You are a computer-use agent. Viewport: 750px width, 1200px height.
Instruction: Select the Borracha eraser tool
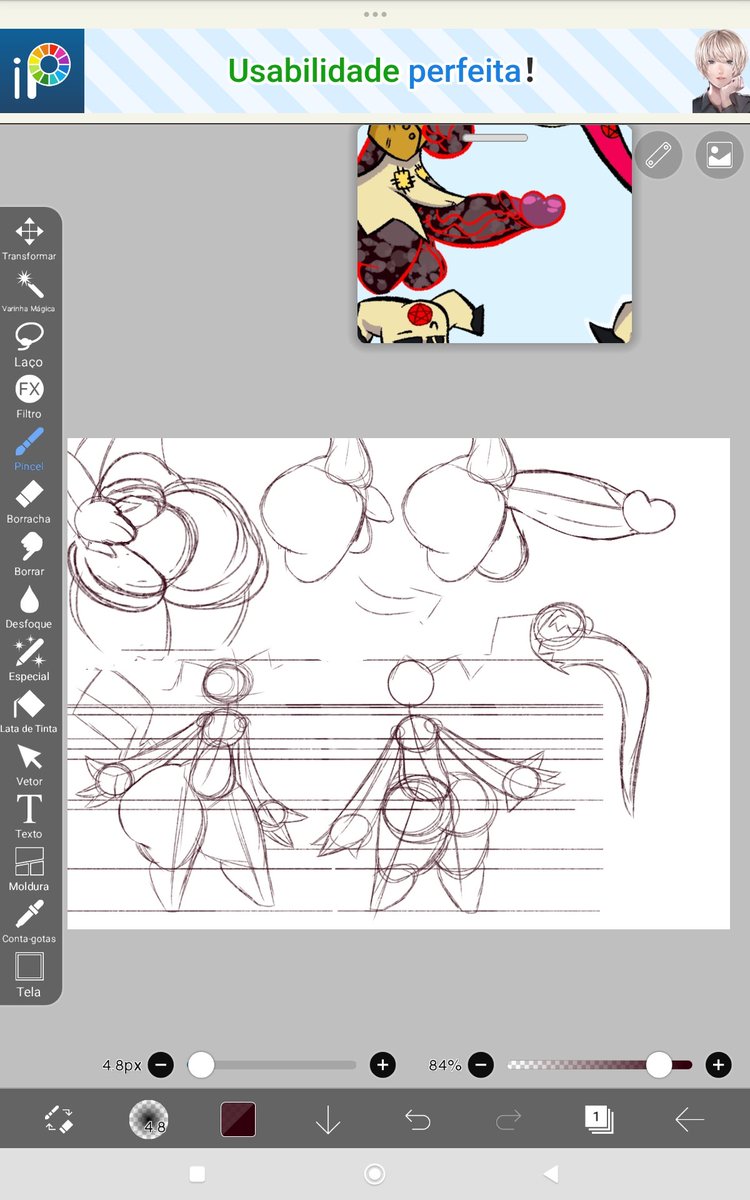pyautogui.click(x=29, y=501)
